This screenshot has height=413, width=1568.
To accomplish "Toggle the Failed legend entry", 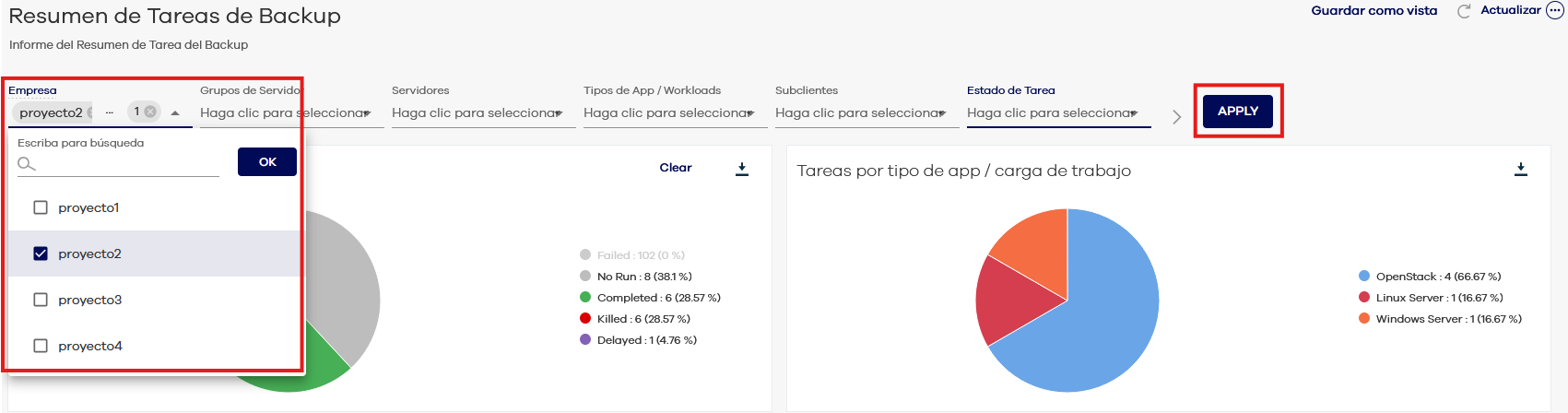I will [x=632, y=255].
